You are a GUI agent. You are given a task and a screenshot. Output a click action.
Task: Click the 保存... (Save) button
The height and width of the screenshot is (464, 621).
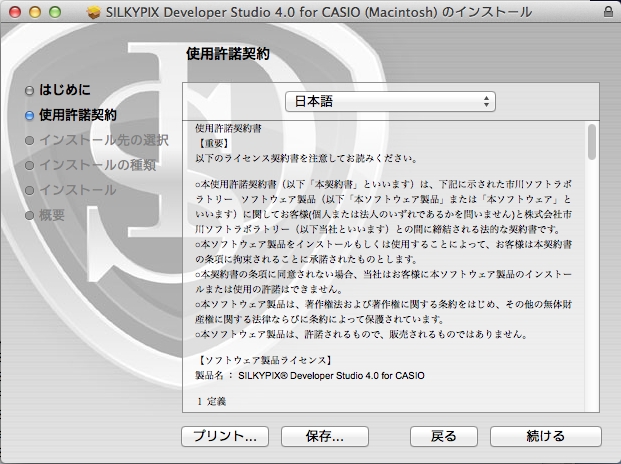[325, 436]
